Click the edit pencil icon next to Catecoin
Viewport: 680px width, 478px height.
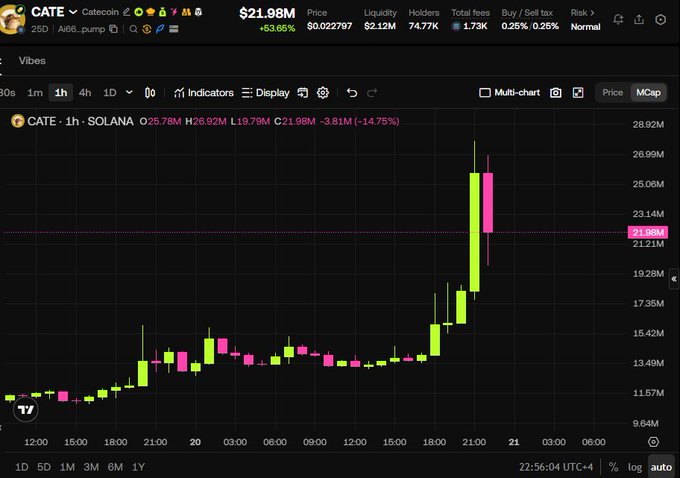127,12
